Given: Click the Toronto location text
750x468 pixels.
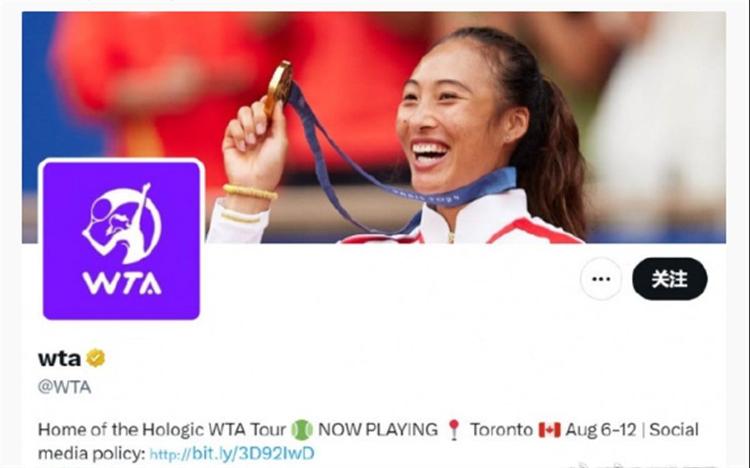Looking at the screenshot, I should tap(501, 430).
